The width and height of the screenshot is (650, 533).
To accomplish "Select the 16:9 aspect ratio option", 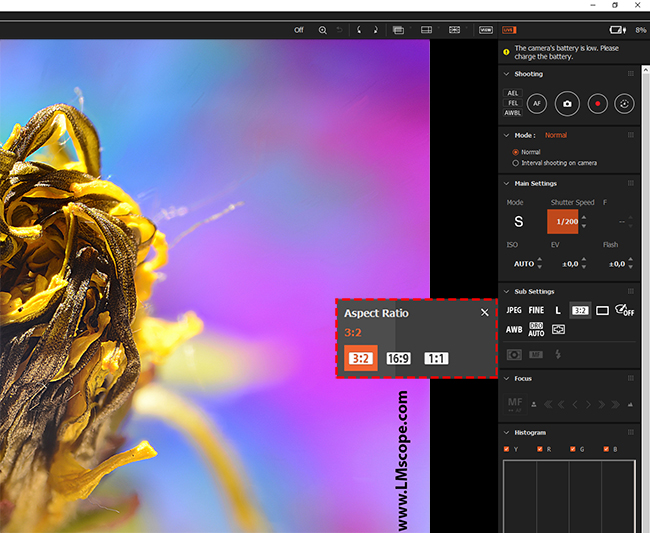I will coord(398,358).
